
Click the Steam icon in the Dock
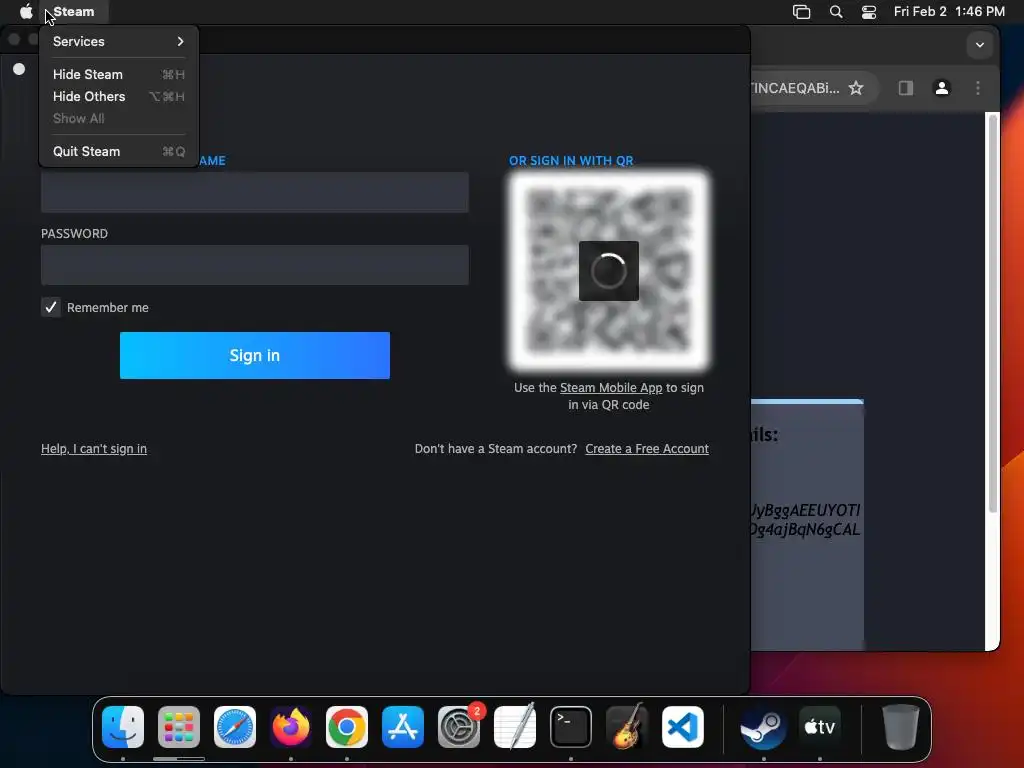[763, 727]
